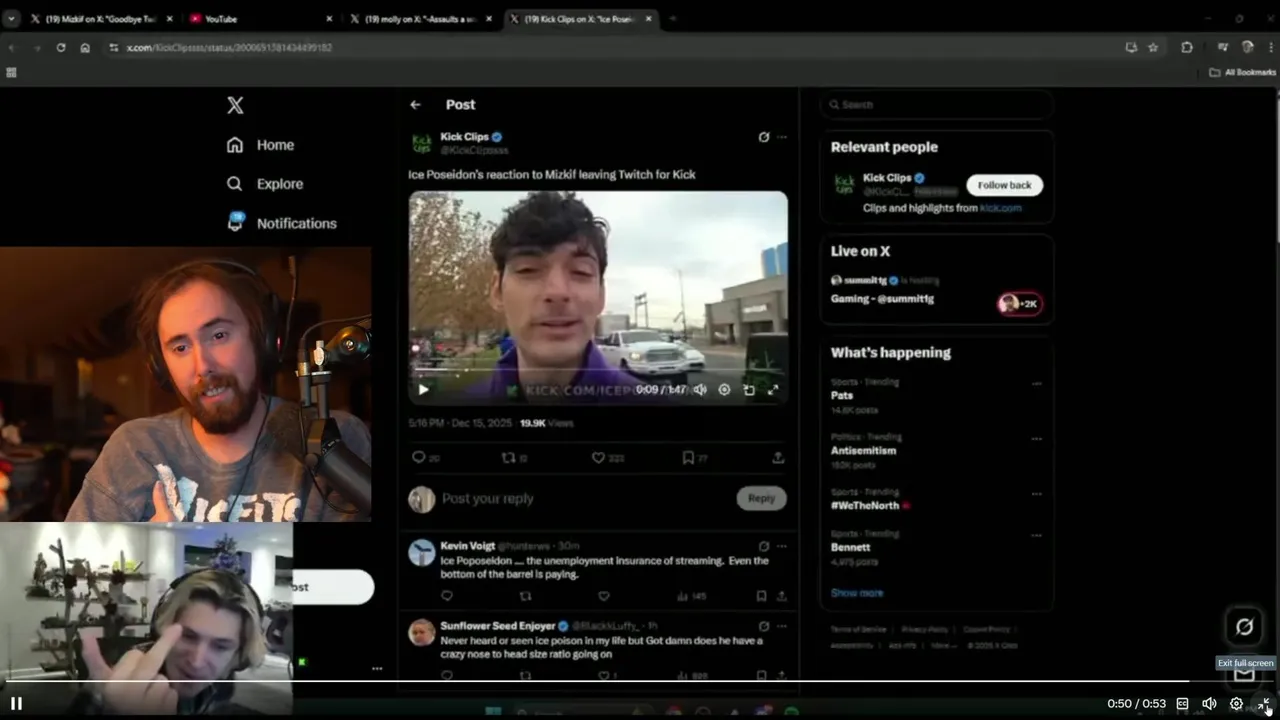The width and height of the screenshot is (1280, 720).
Task: Mute the embedded tweet video
Action: (x=700, y=390)
